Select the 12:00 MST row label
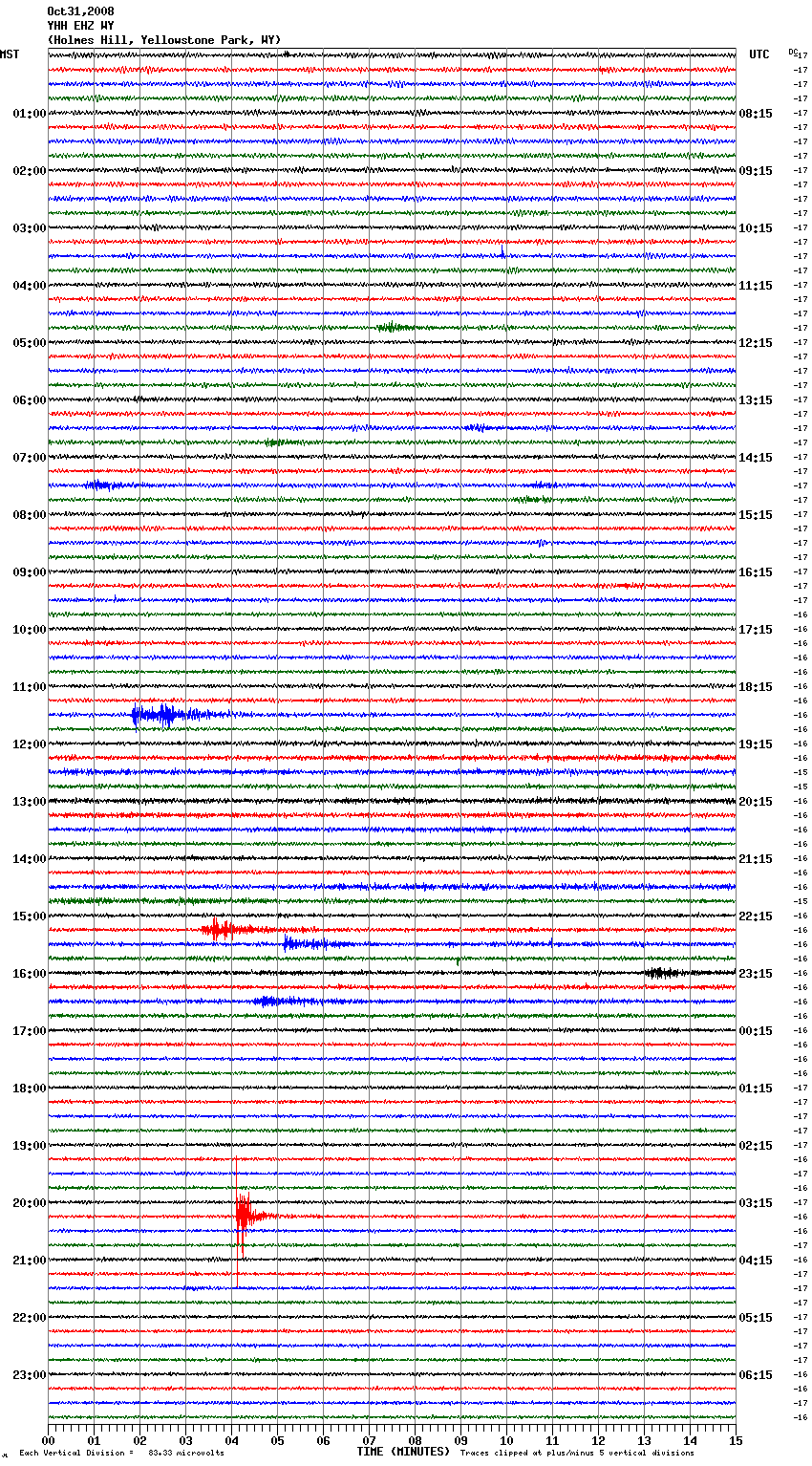The height and width of the screenshot is (1466, 812). coord(30,744)
